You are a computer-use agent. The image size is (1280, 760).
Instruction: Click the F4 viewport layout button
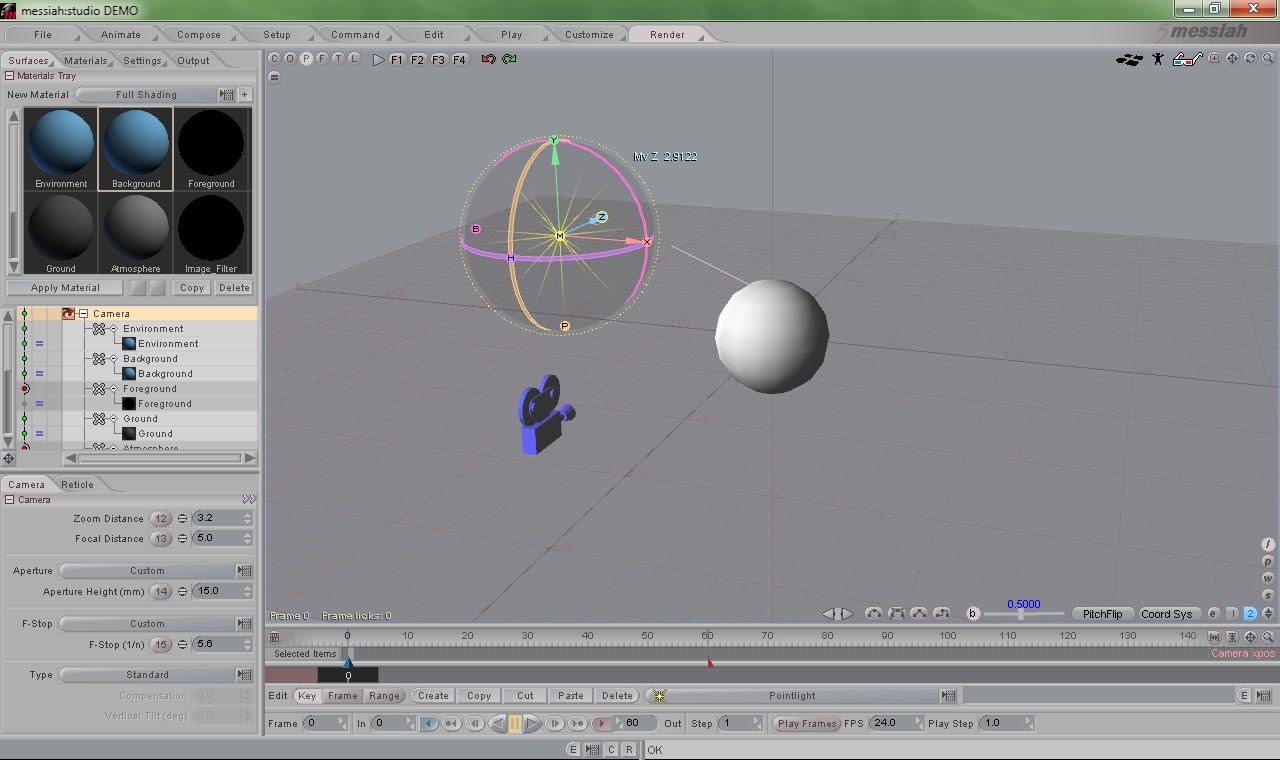point(459,60)
